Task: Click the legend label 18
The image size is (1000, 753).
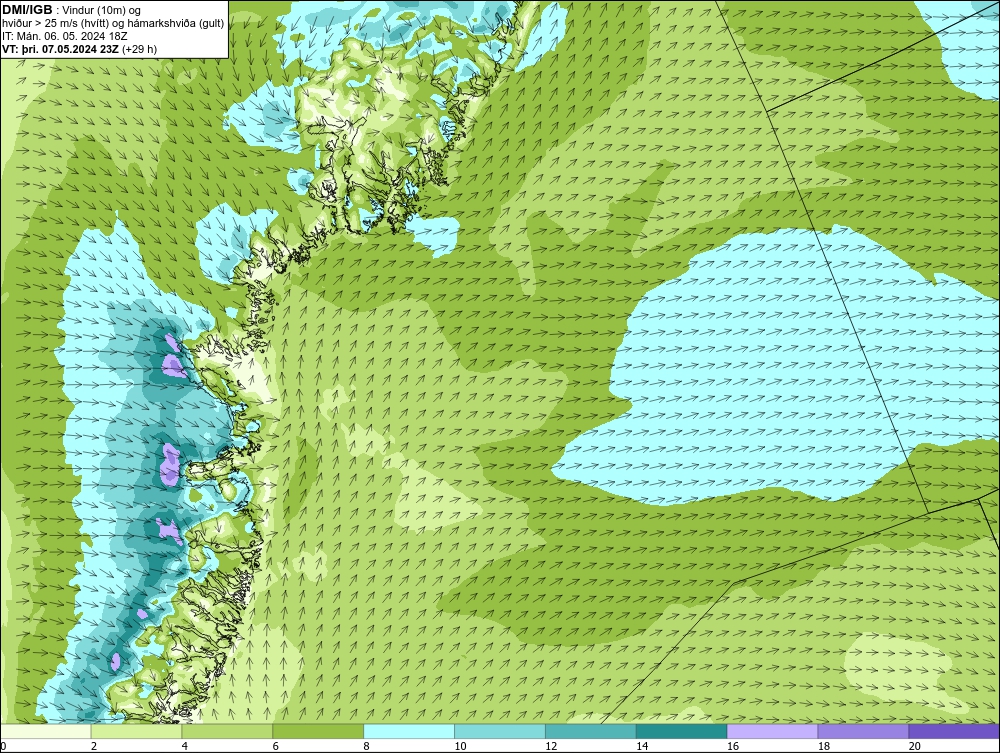Action: point(824,746)
